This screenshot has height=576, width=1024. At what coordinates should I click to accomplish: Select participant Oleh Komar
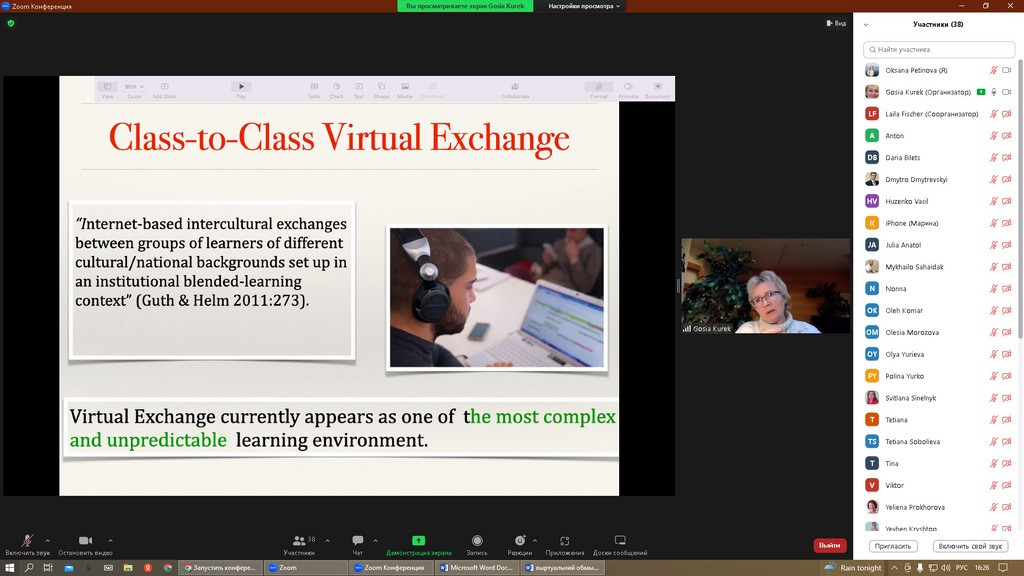[938, 310]
